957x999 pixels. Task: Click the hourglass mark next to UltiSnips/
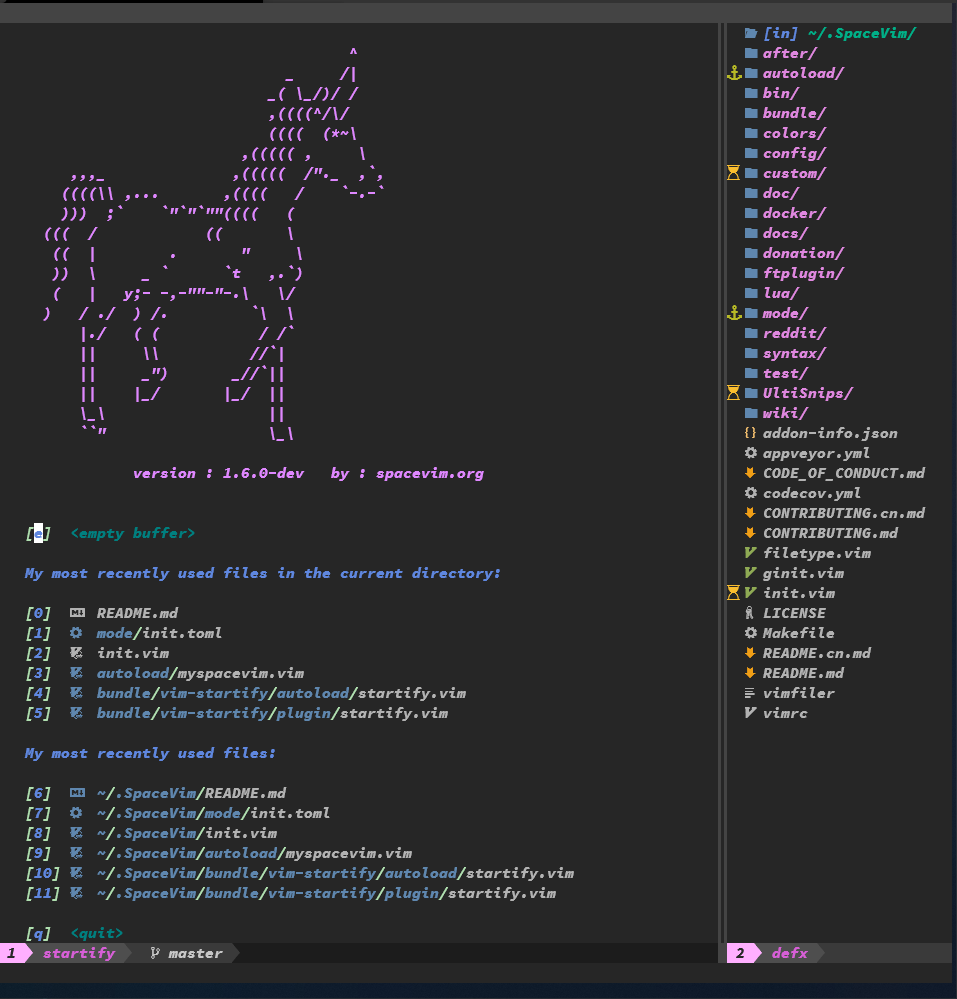[x=733, y=393]
